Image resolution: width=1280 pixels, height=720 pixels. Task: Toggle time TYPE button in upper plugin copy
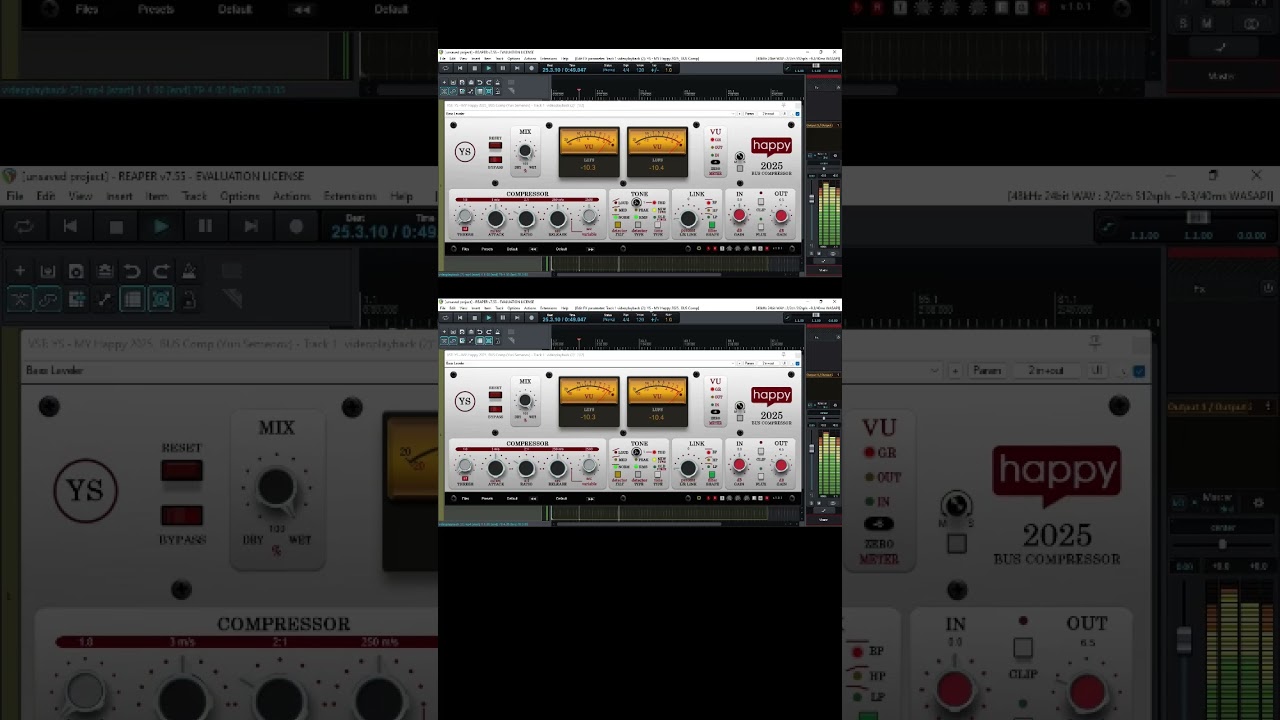[x=657, y=225]
